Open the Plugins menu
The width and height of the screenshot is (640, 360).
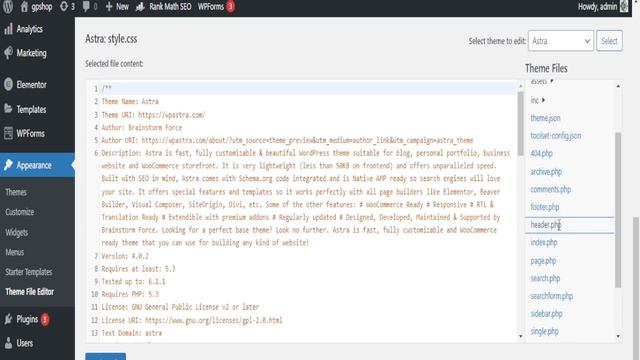27,319
